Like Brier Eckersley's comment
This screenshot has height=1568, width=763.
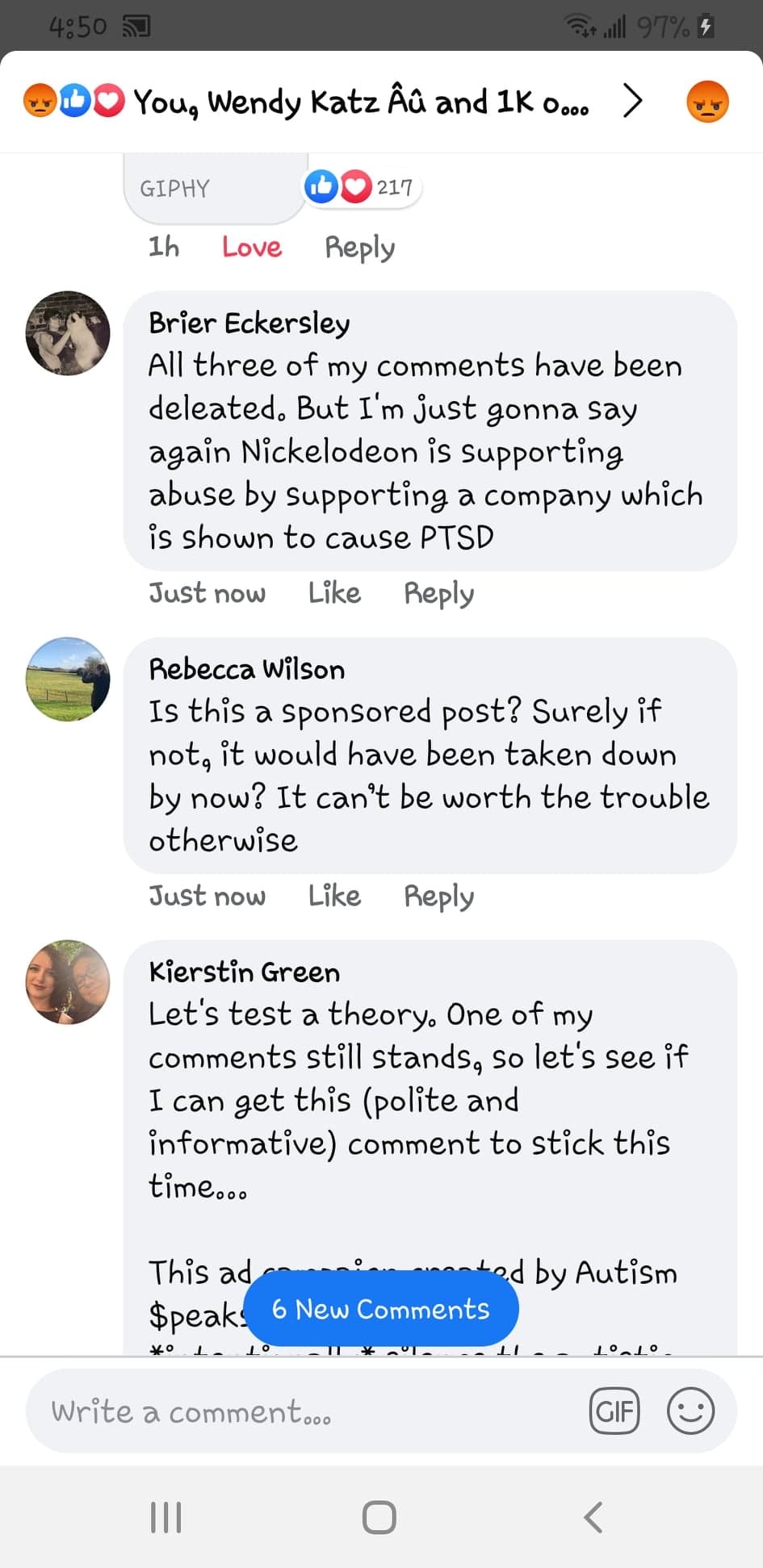point(334,593)
